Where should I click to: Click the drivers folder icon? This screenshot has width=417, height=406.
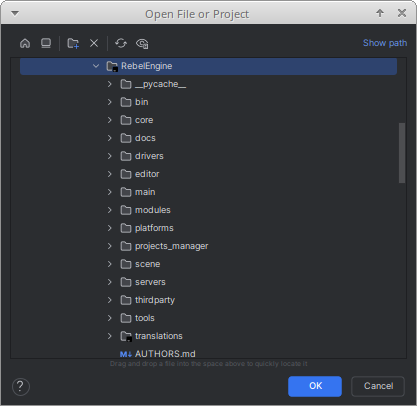point(126,156)
